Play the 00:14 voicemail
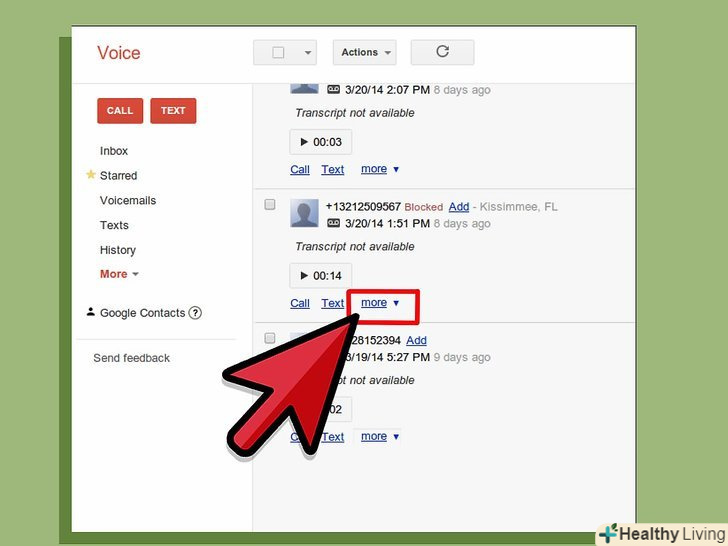This screenshot has height=546, width=728. [x=320, y=276]
